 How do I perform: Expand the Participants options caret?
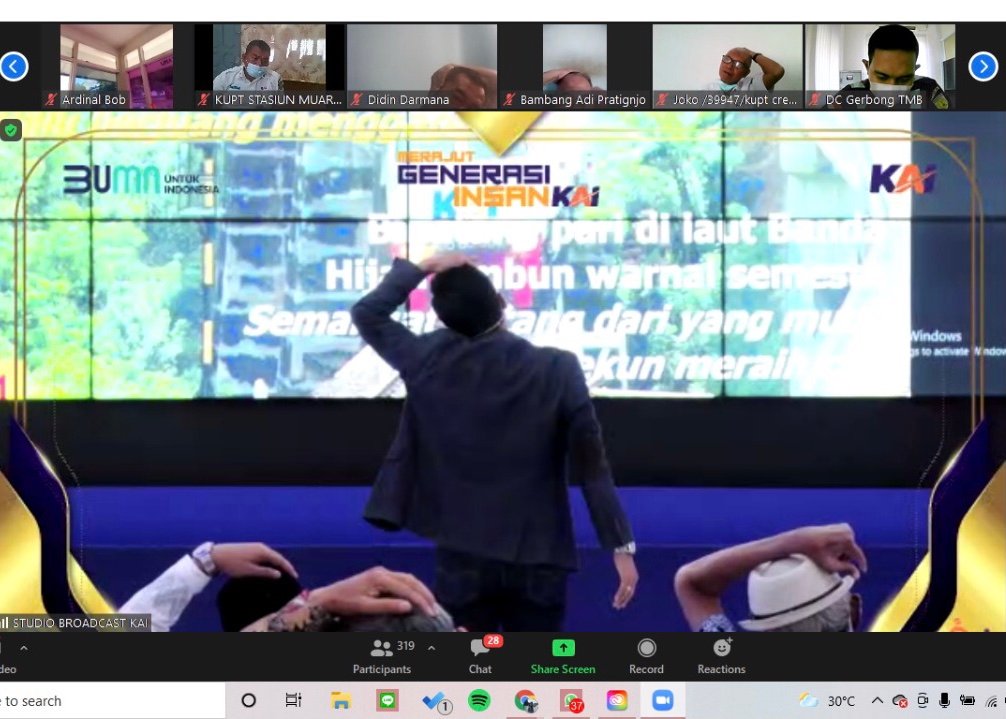[x=431, y=648]
